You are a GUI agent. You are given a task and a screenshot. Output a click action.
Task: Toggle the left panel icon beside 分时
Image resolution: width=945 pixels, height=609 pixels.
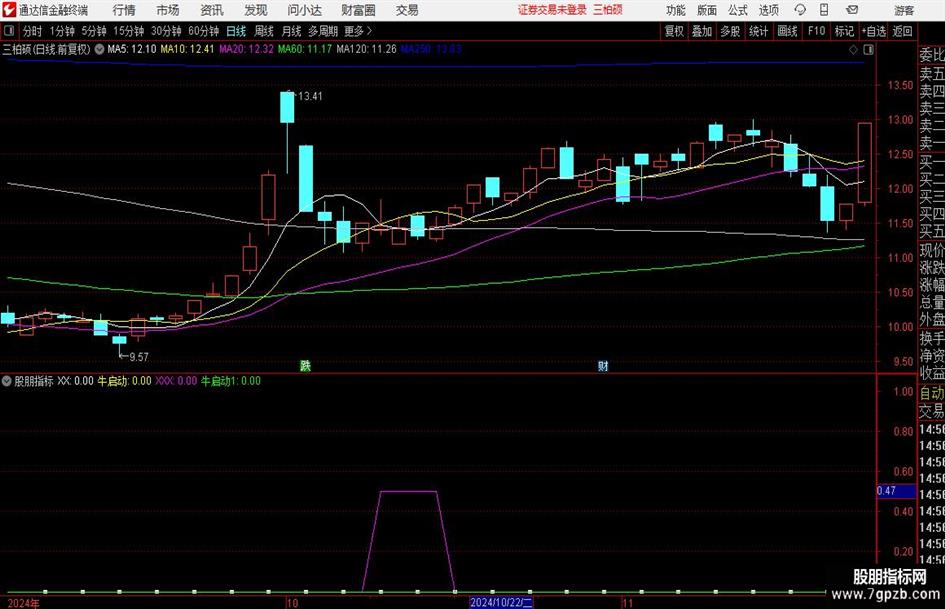9,31
